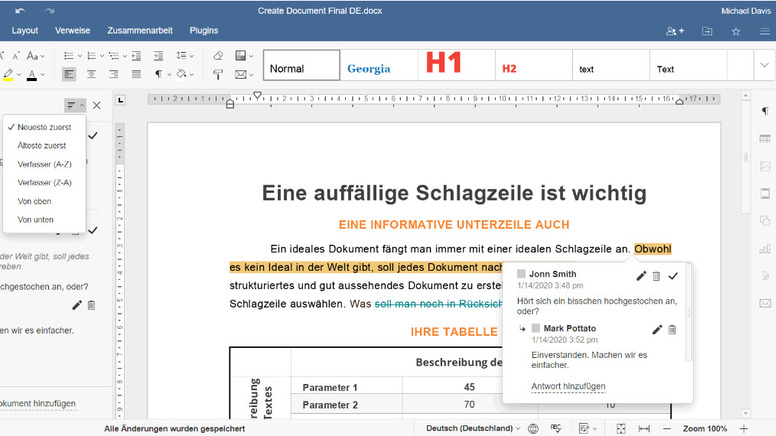Fit page to width in status bar

[644, 429]
